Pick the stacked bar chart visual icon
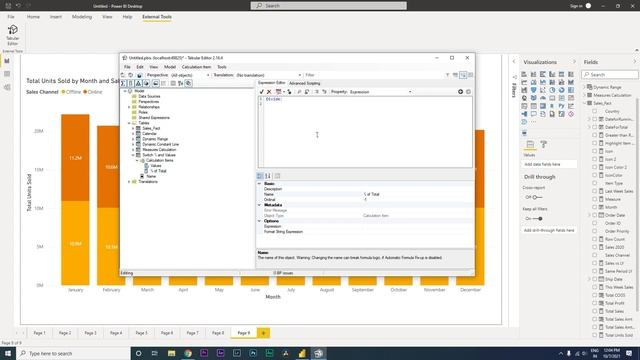640x360 pixels. click(524, 74)
